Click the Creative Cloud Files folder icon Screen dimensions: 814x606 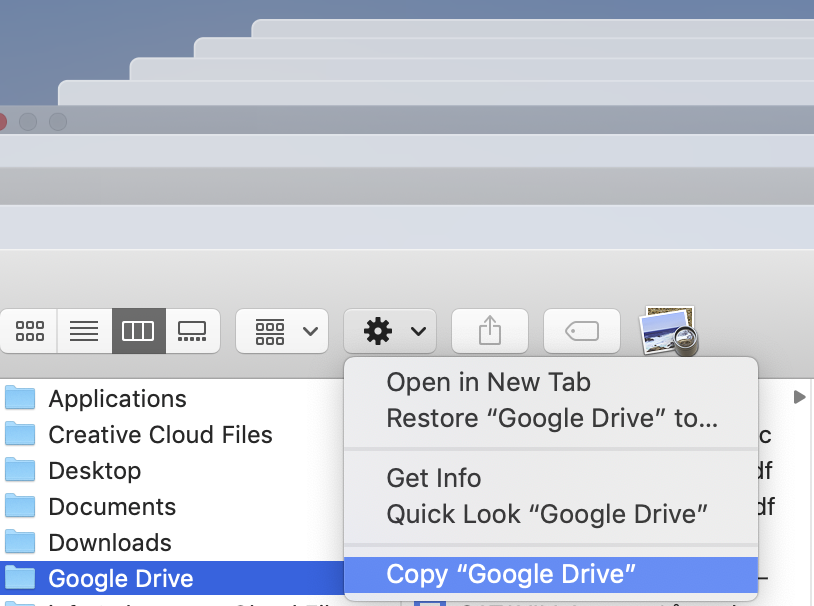[20, 434]
